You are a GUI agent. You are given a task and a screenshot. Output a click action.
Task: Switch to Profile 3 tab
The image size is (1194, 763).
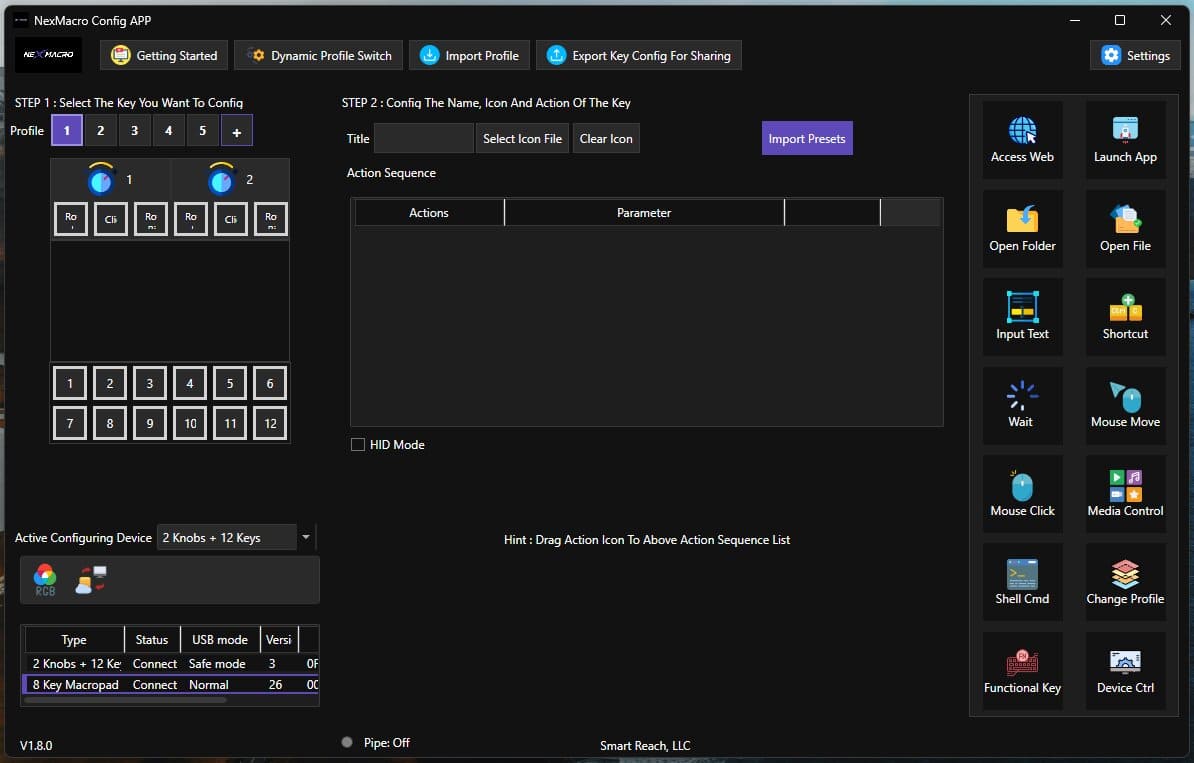click(135, 131)
